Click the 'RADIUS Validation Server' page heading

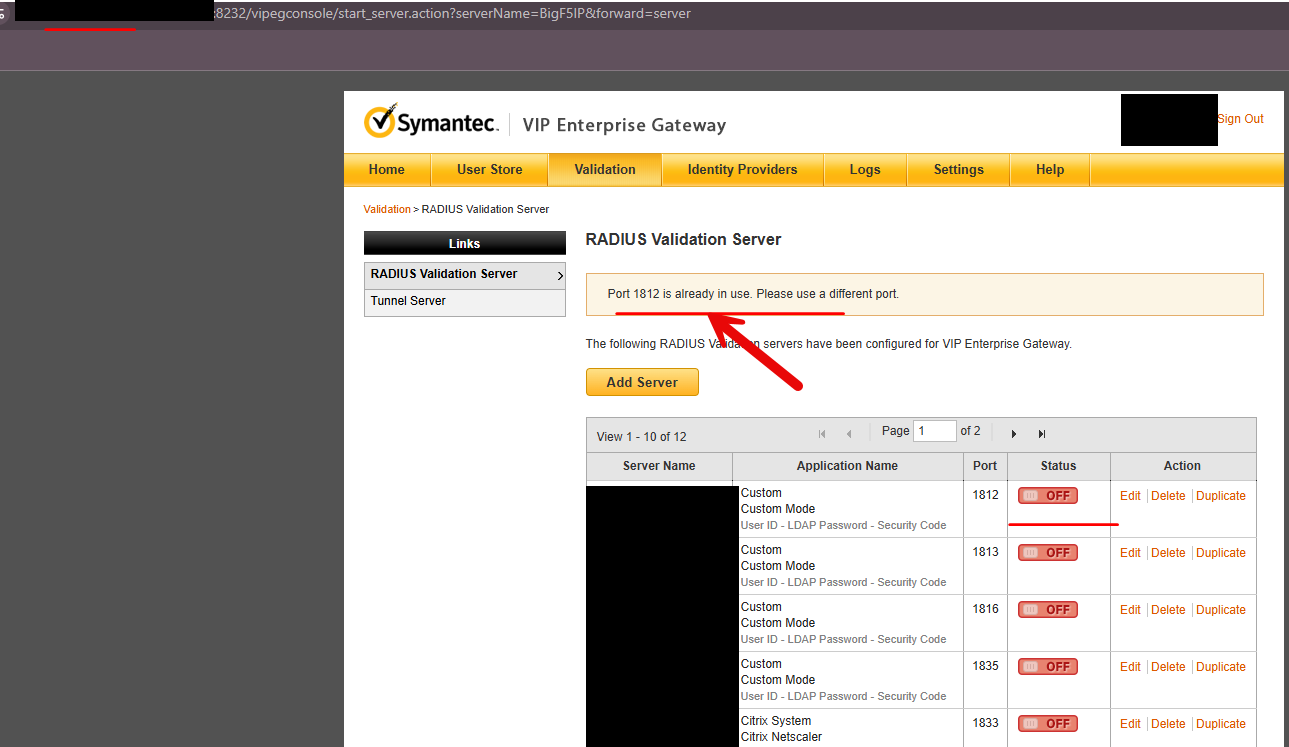point(683,240)
